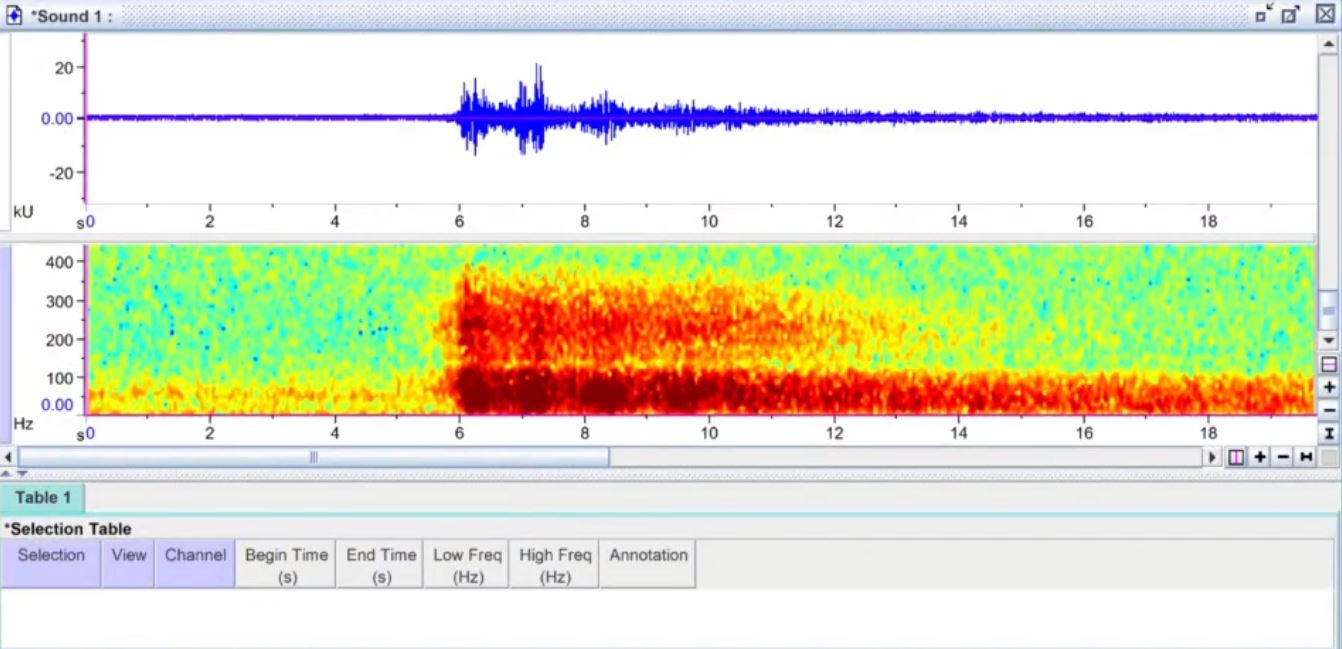Zoom out on the time axis

1283,457
